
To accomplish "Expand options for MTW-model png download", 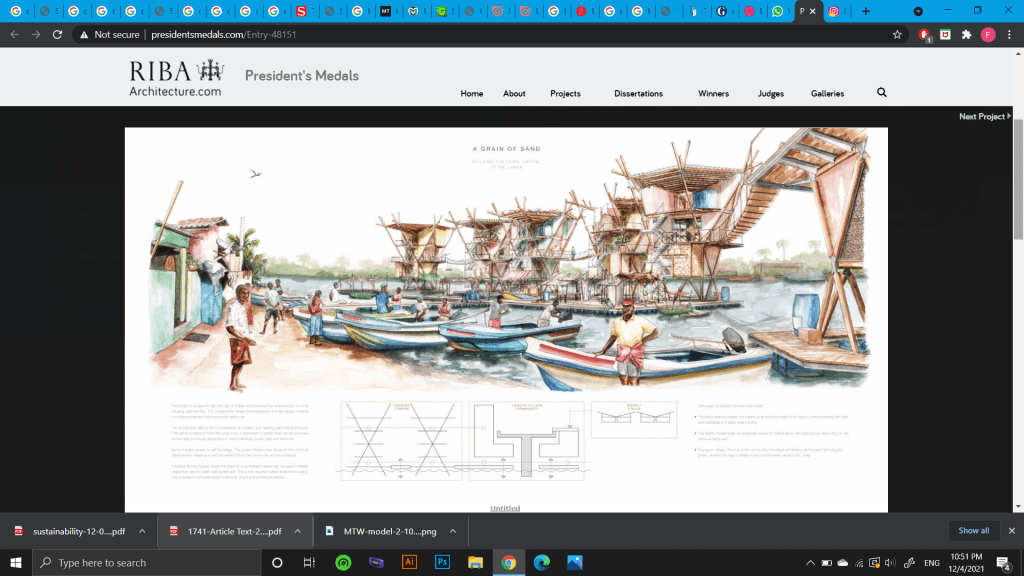I will click(x=453, y=531).
